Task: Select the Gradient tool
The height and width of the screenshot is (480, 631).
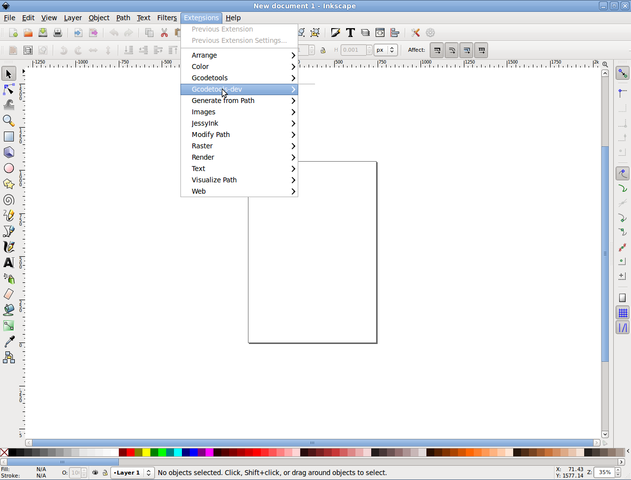Action: click(8, 325)
